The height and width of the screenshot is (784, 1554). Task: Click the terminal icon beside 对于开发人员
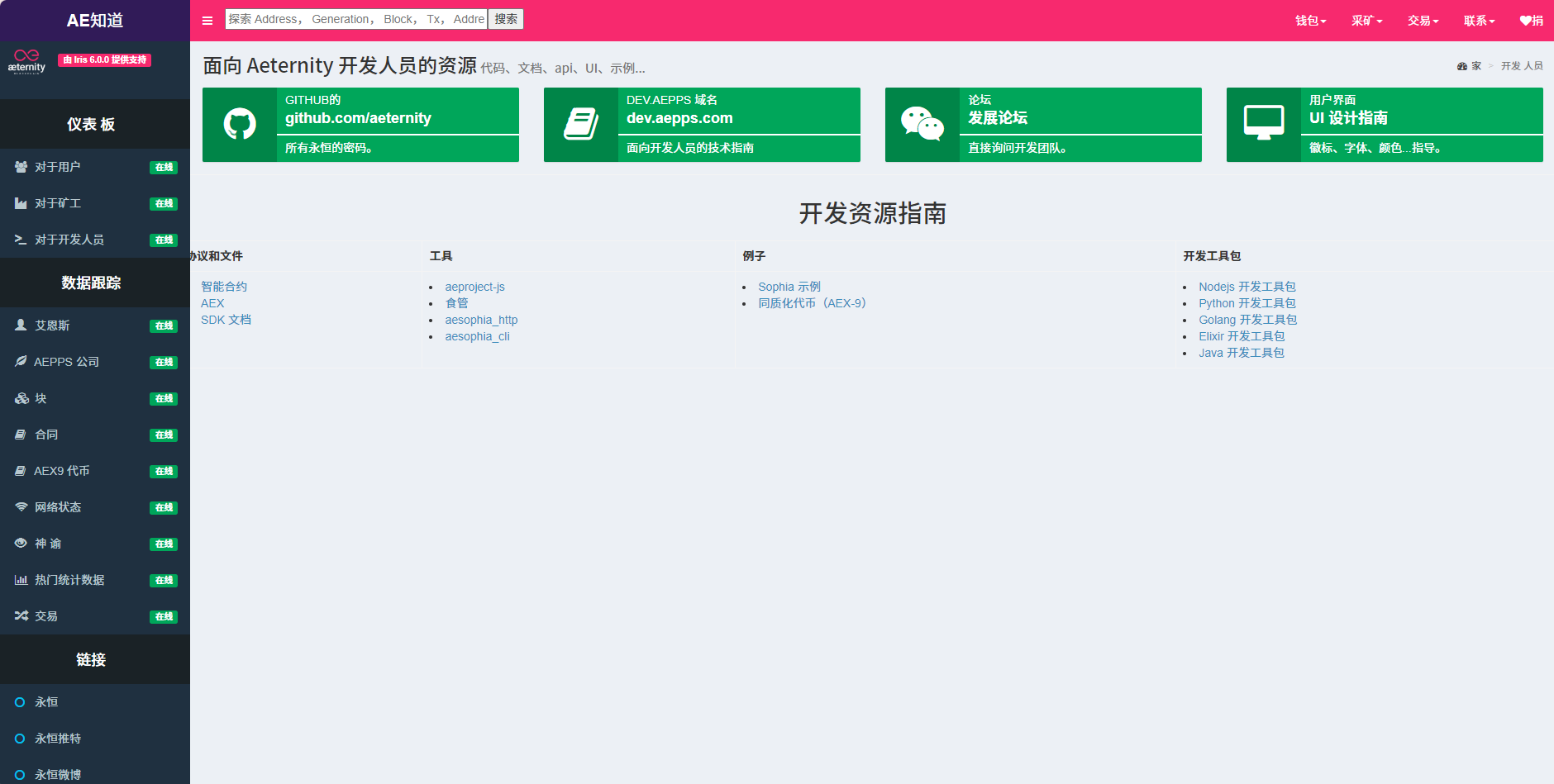(x=21, y=240)
